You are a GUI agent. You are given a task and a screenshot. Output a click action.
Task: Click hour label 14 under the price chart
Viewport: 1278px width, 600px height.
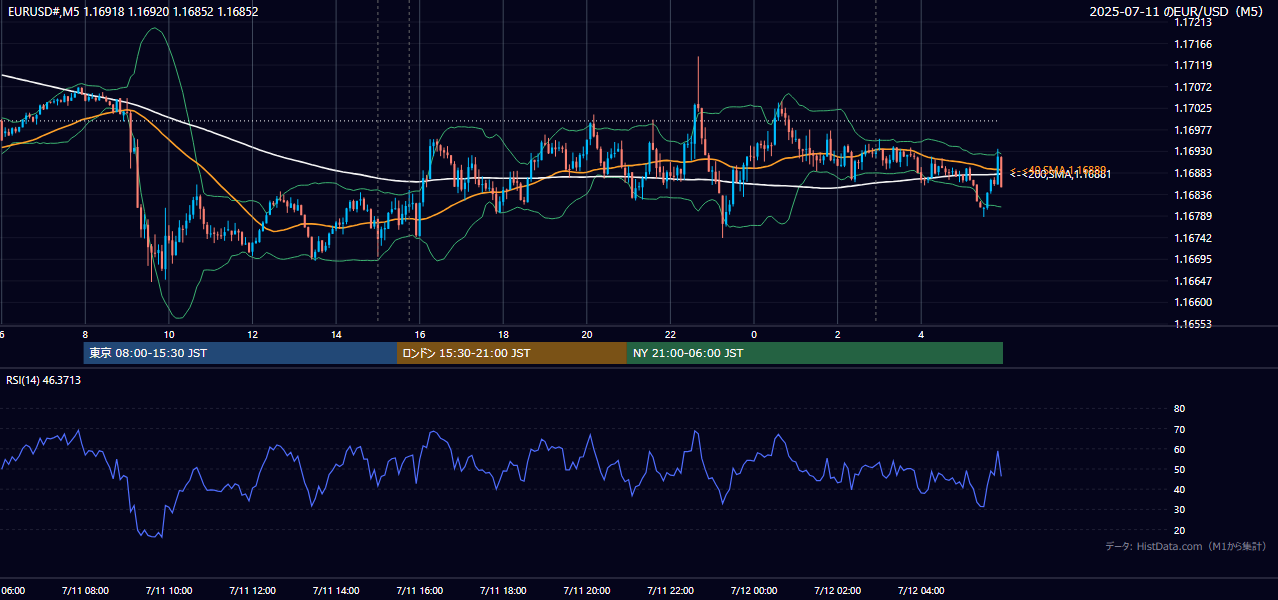(336, 334)
